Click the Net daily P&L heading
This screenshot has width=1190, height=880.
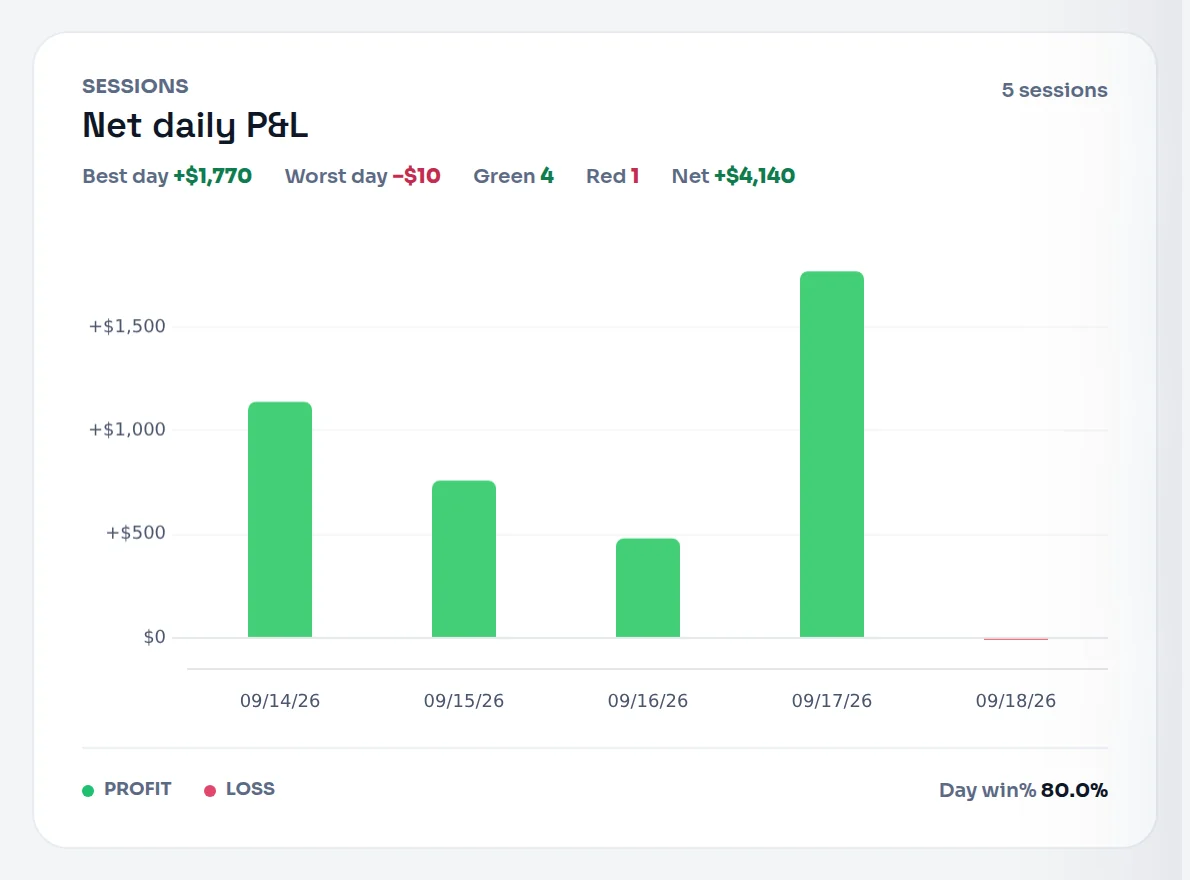[195, 125]
